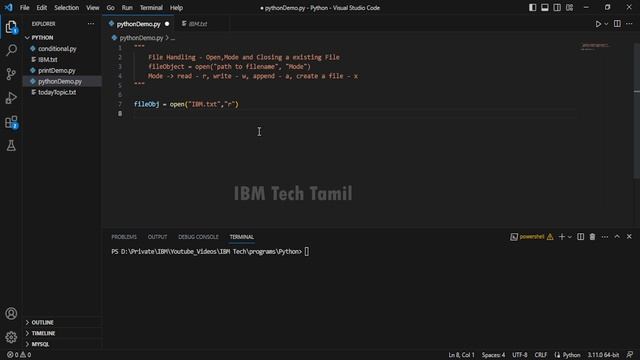640x360 pixels.
Task: Open the View menu
Action: (x=93, y=8)
